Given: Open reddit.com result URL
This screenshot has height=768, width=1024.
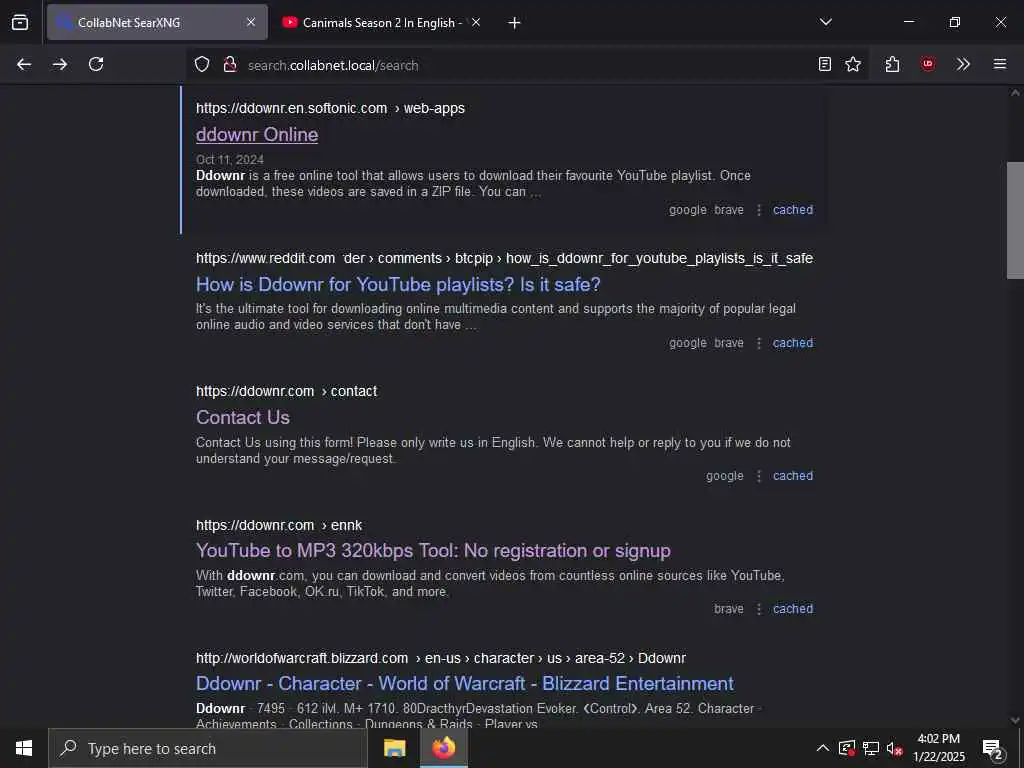Looking at the screenshot, I should [504, 259].
